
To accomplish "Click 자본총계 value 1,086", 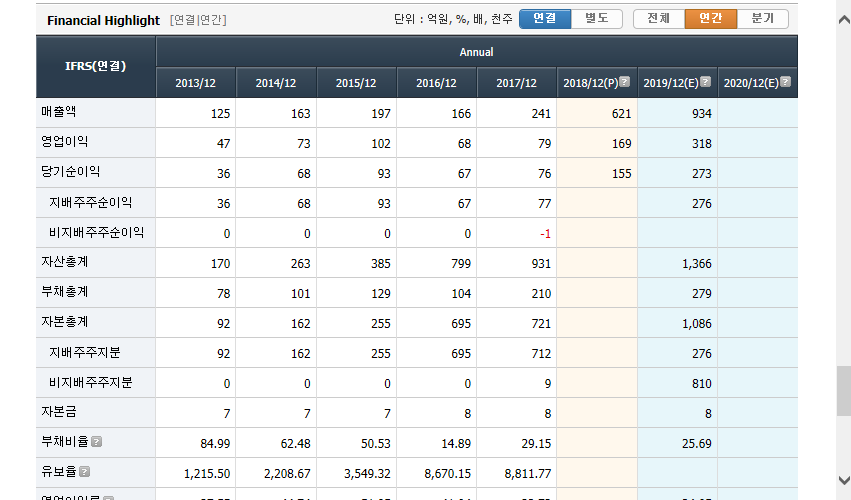I will pos(697,324).
